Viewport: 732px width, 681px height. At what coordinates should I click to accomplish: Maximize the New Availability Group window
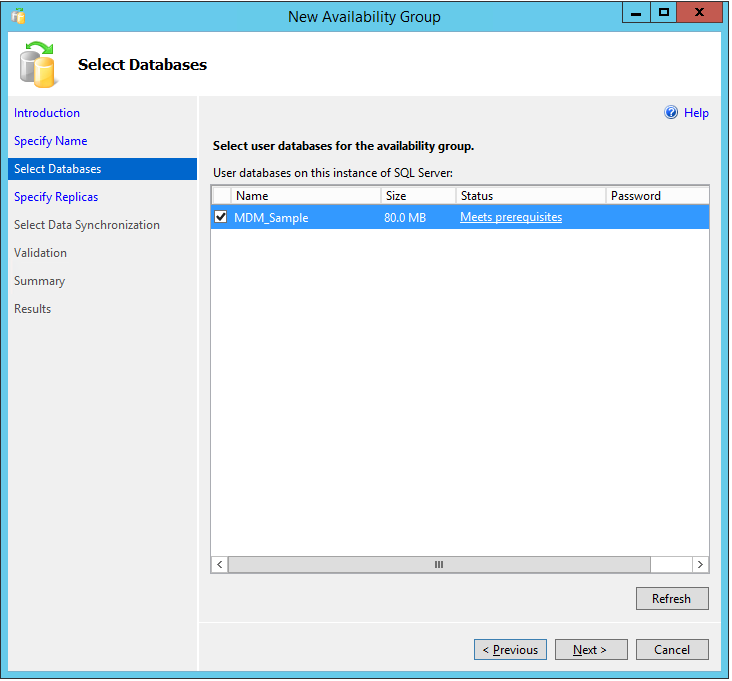(x=663, y=13)
